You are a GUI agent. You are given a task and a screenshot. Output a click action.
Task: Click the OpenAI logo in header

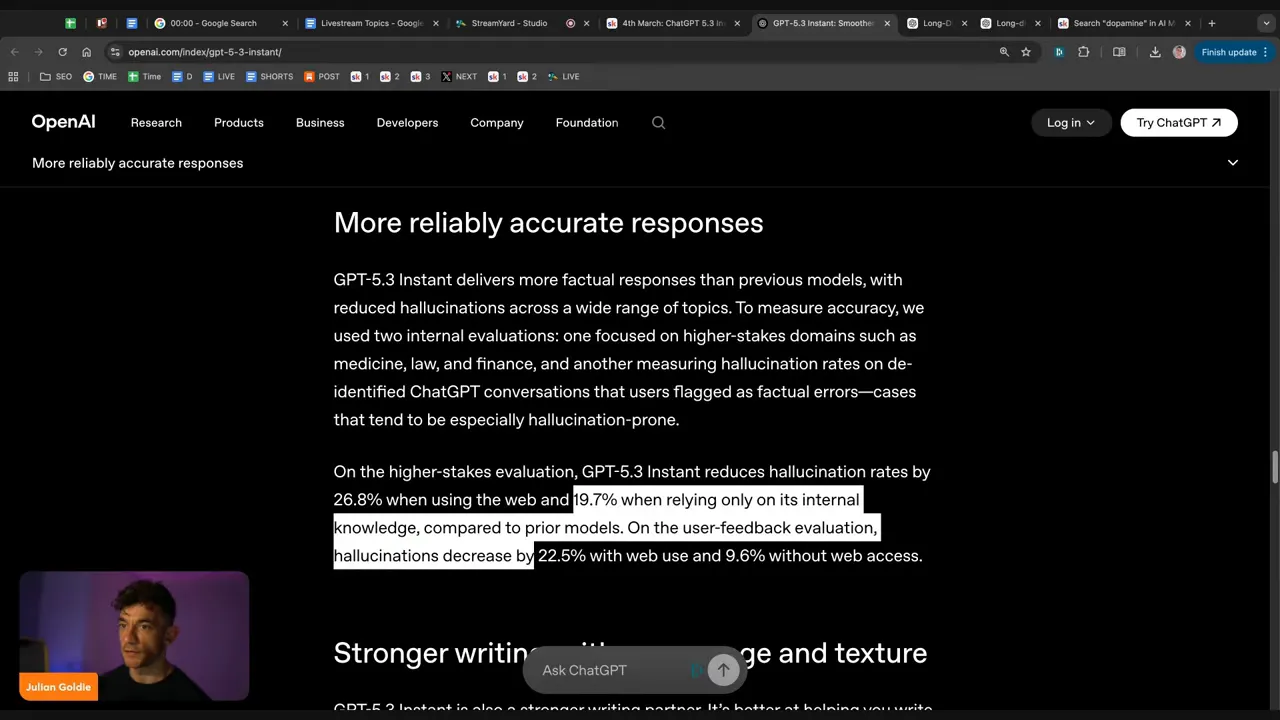tap(63, 122)
